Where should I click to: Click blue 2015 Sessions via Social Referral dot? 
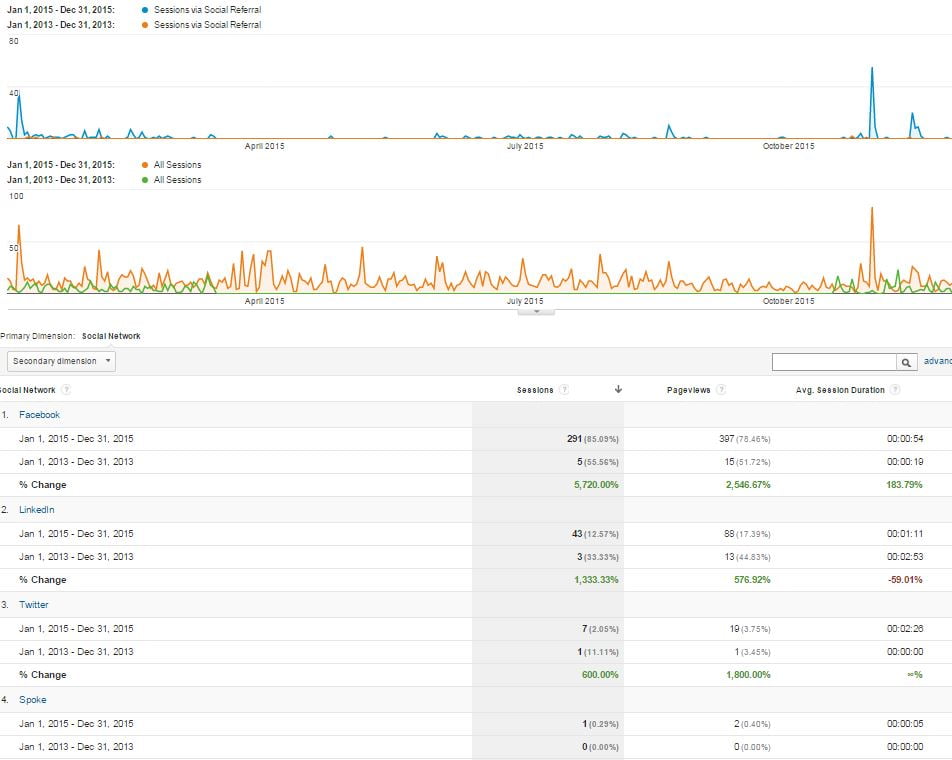145,9
